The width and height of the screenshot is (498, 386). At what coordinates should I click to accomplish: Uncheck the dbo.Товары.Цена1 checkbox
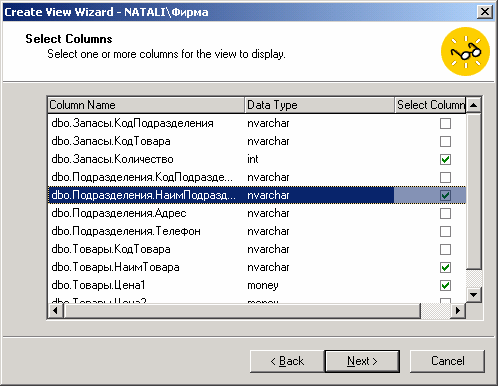[445, 285]
